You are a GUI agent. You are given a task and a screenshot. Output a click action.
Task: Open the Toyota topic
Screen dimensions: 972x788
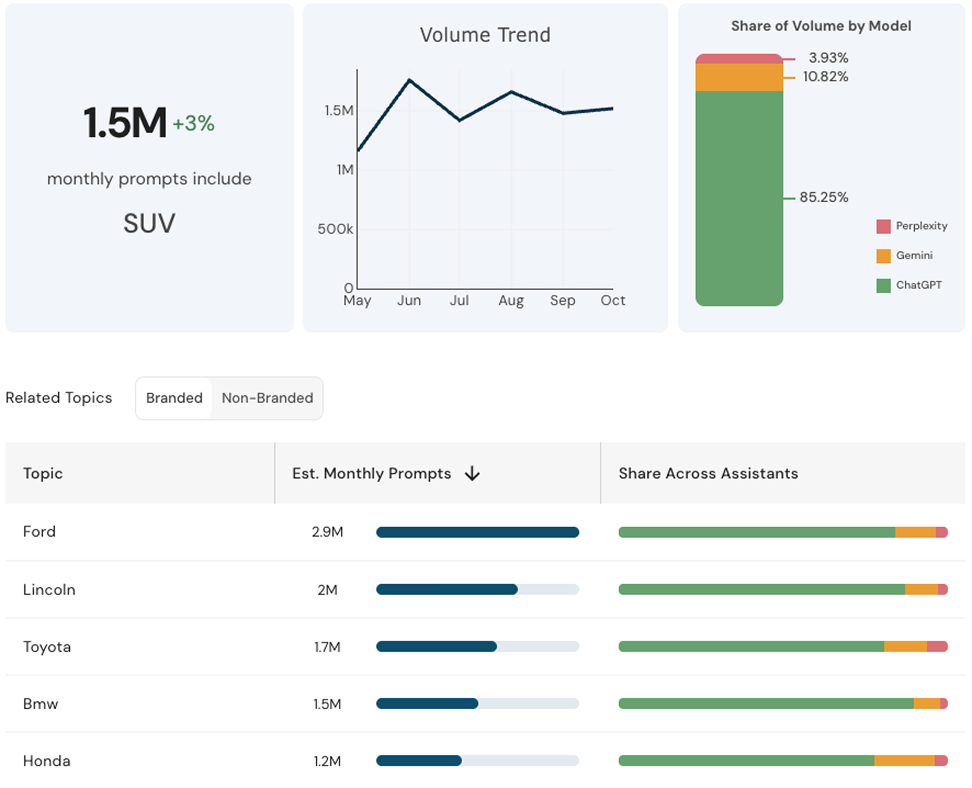[x=48, y=646]
